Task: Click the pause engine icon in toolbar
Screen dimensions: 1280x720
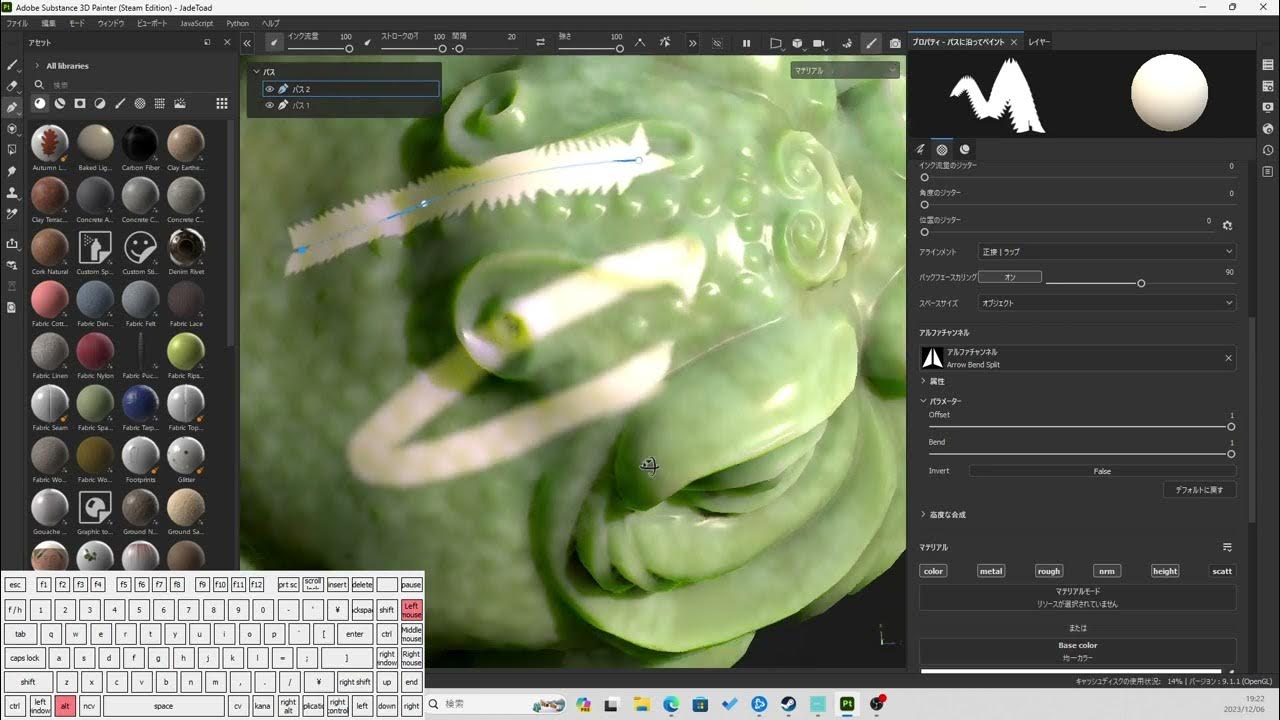Action: pyautogui.click(x=746, y=43)
